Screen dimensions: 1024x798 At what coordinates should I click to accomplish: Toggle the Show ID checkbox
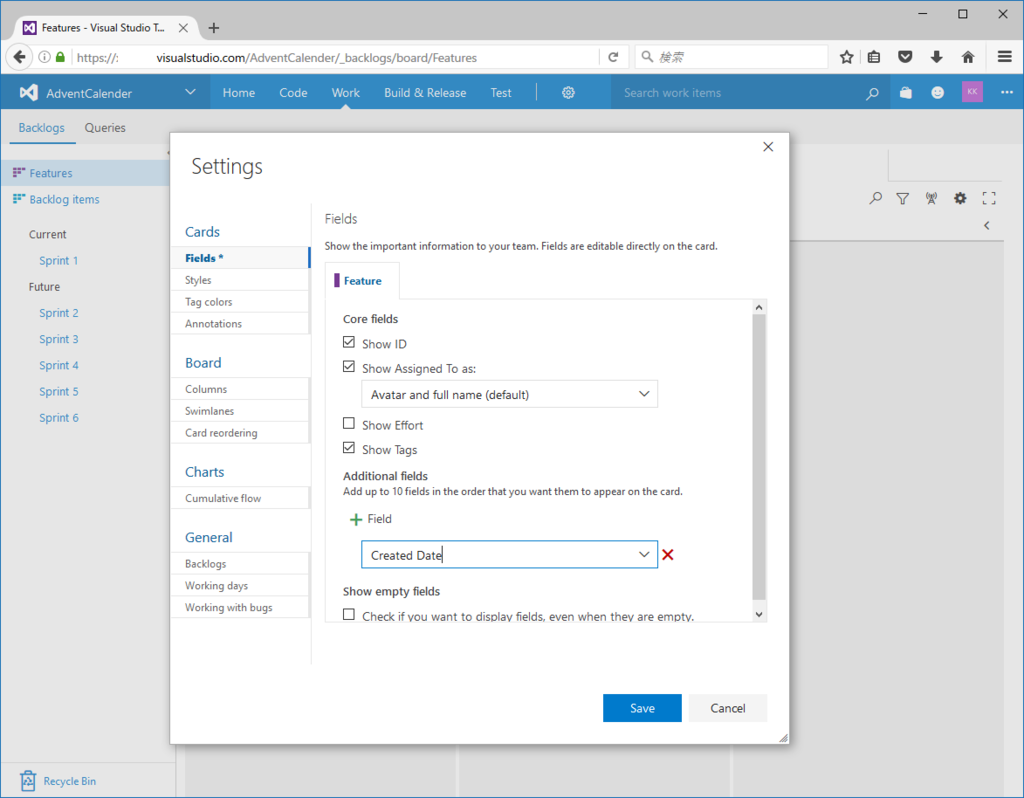349,342
